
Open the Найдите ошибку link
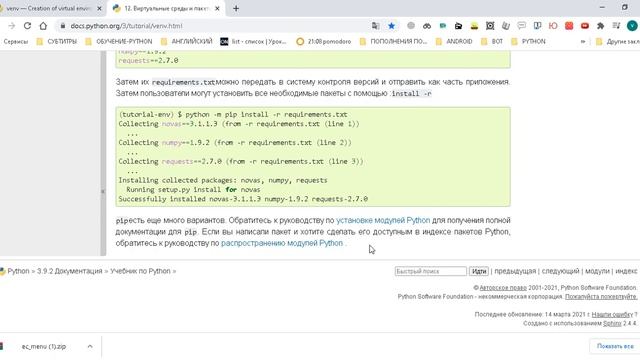[x=612, y=315]
